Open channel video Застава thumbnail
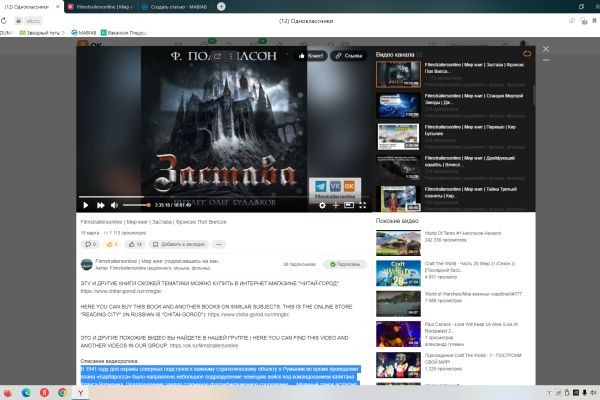600x400 pixels. (398, 74)
